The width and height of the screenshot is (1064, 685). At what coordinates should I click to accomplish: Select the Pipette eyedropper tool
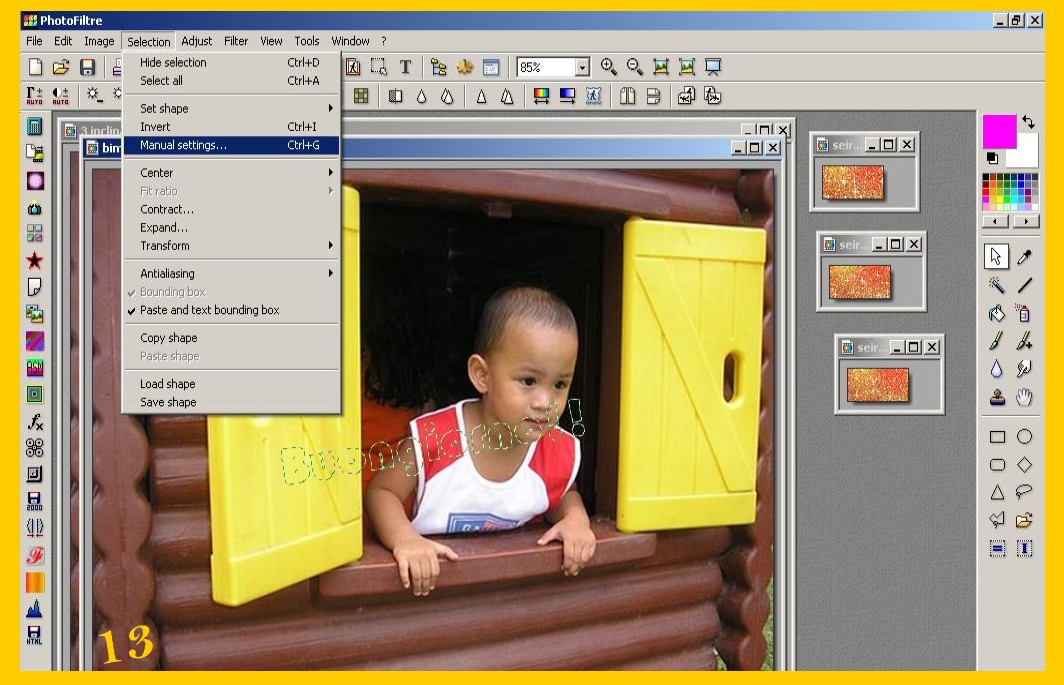[1024, 257]
